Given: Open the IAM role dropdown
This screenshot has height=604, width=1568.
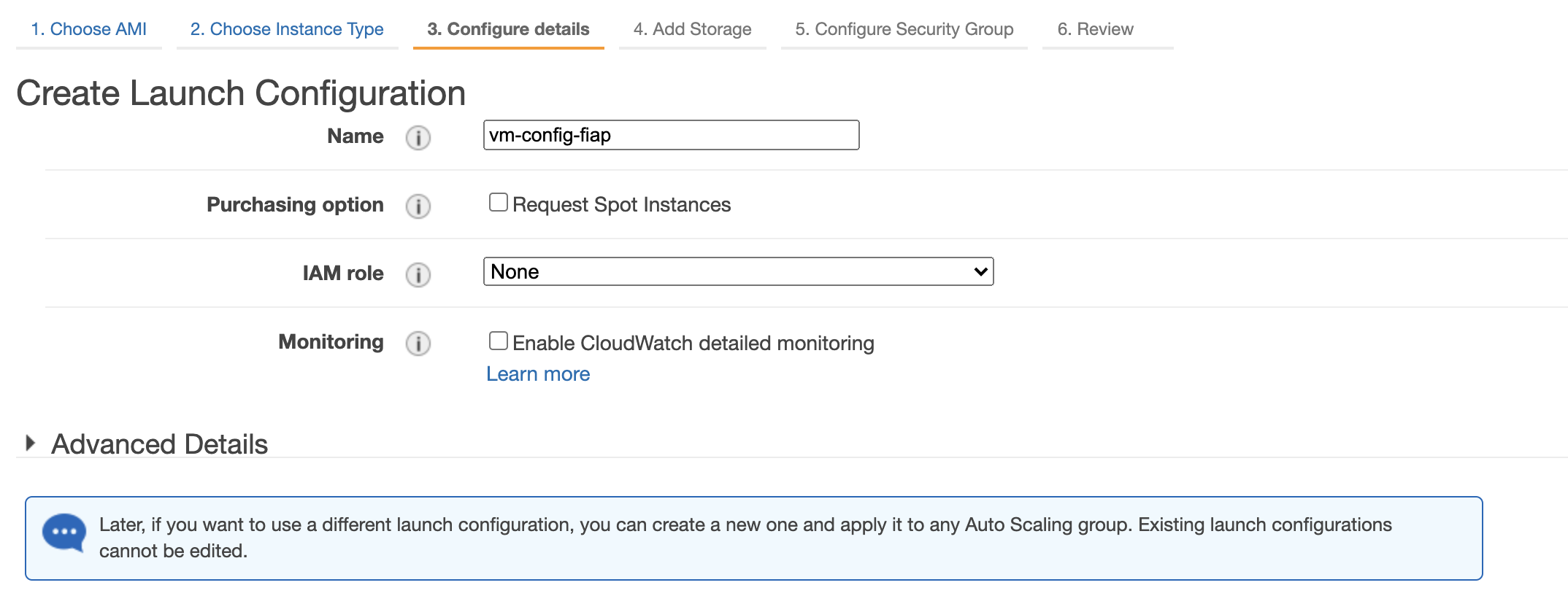Looking at the screenshot, I should pos(737,271).
